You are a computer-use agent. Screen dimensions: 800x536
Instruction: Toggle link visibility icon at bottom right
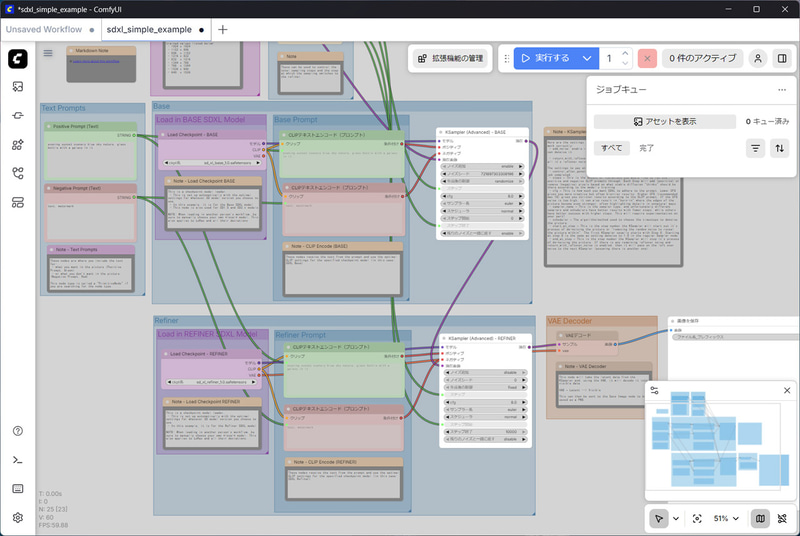tap(782, 519)
